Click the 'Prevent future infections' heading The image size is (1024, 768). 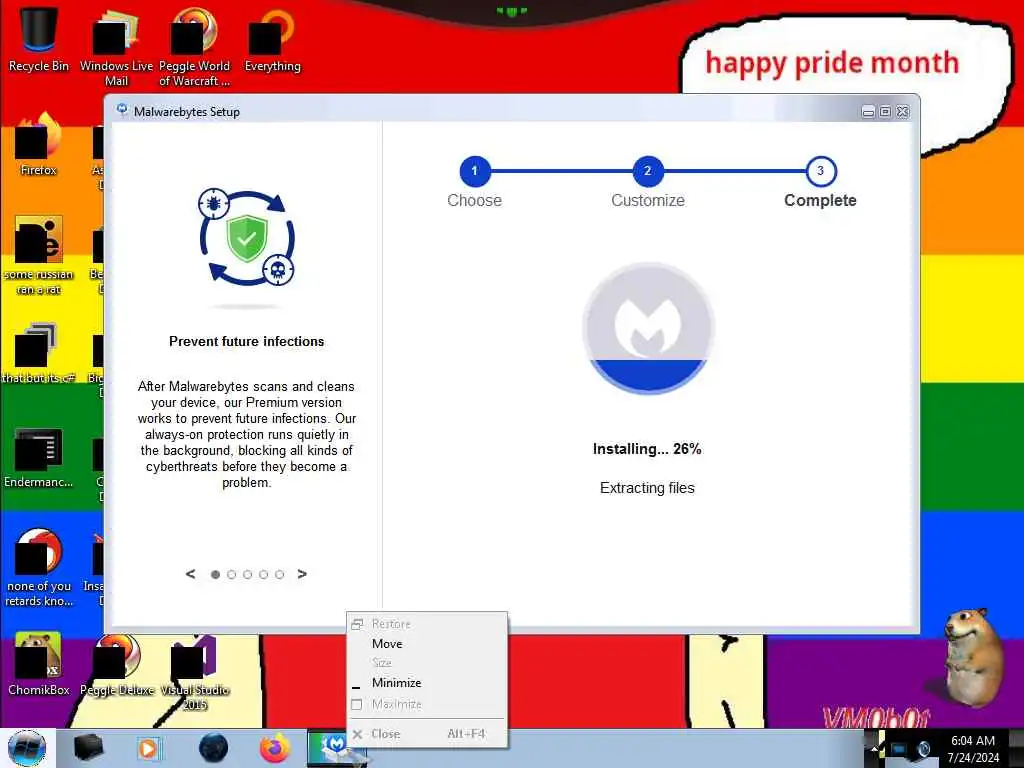click(246, 342)
